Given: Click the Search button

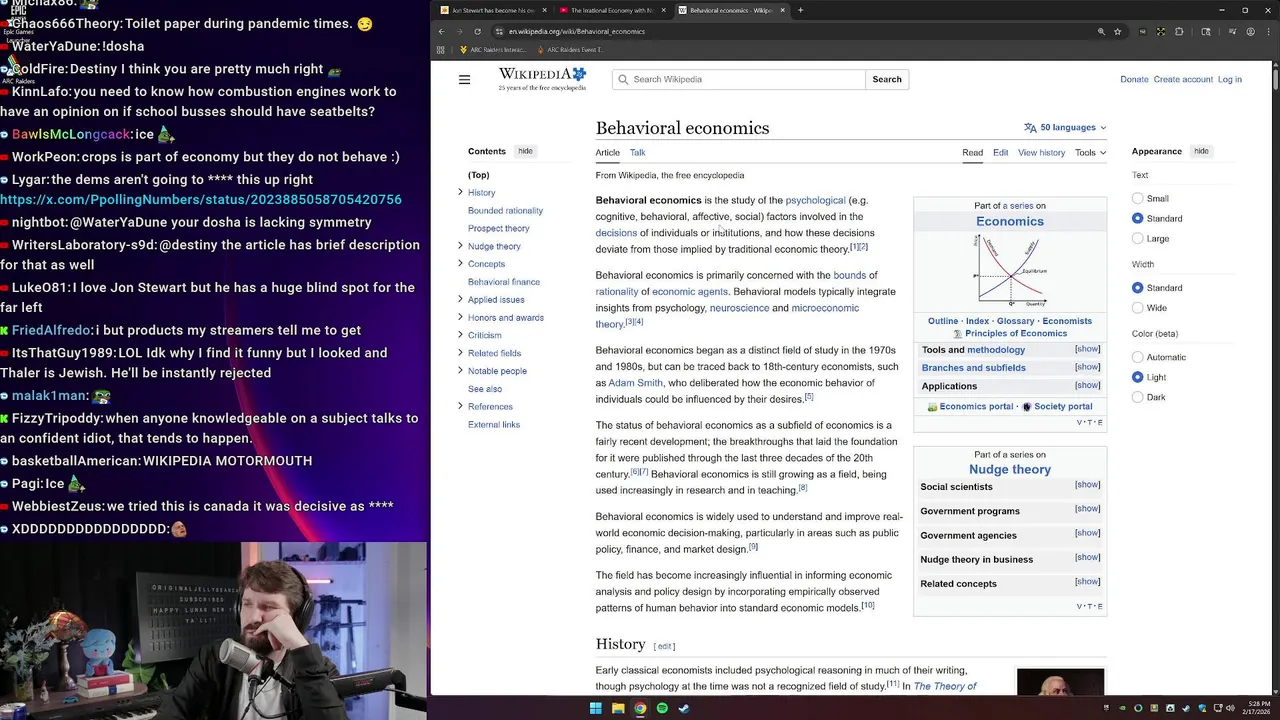Looking at the screenshot, I should point(887,79).
